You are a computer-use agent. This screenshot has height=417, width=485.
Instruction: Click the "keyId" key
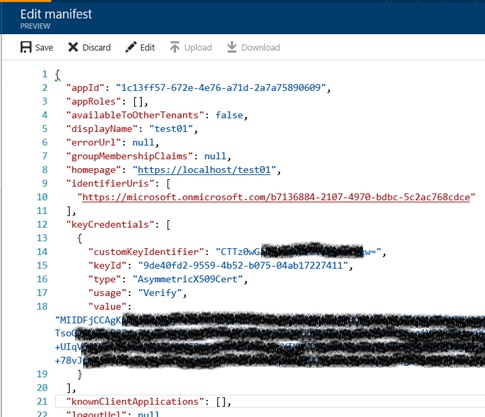107,266
